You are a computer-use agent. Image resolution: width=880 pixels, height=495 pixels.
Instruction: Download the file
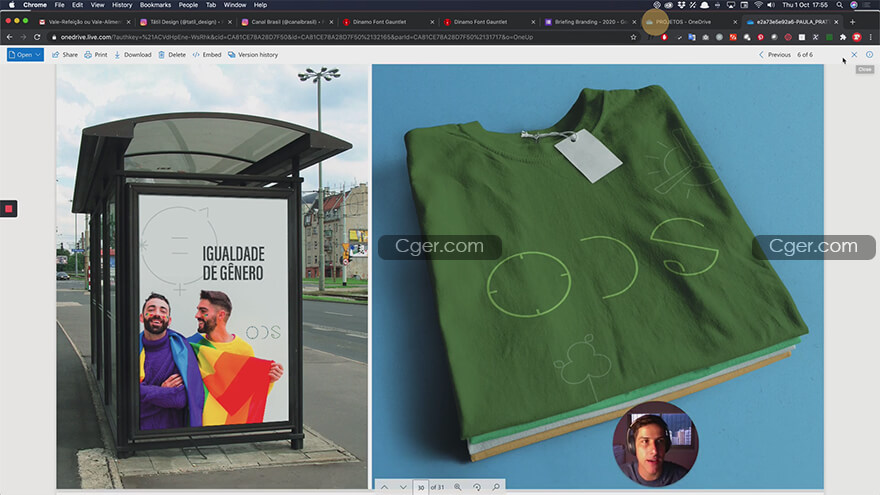pyautogui.click(x=132, y=55)
